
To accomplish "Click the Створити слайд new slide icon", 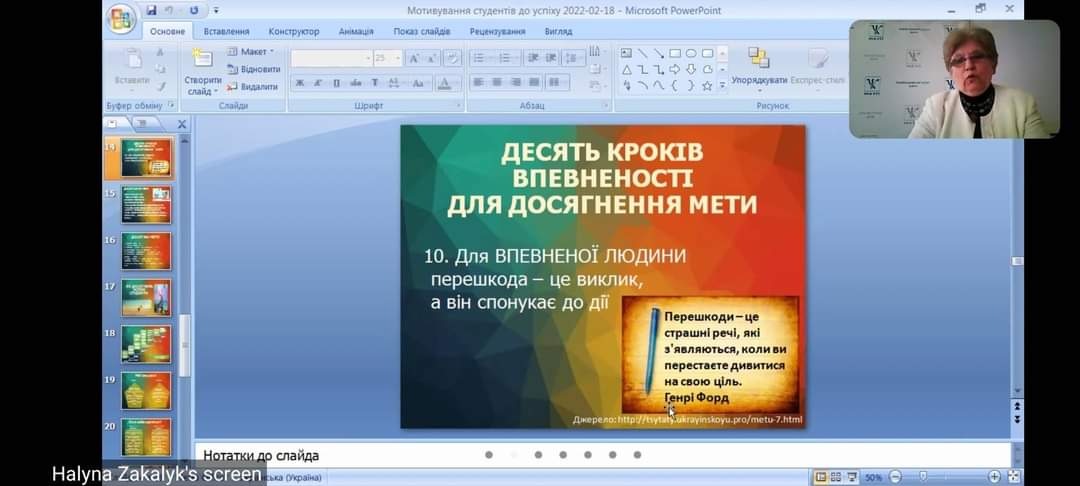I will pyautogui.click(x=202, y=60).
